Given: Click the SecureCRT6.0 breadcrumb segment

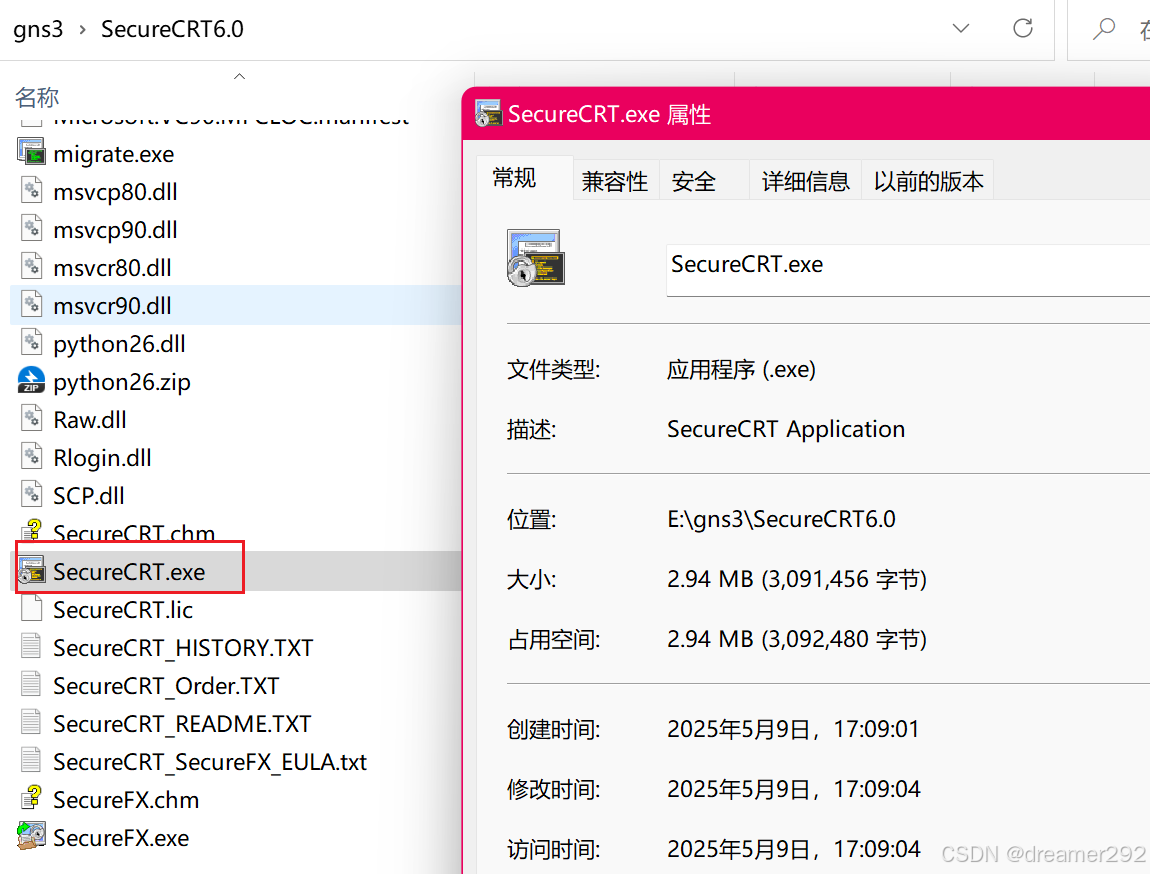Looking at the screenshot, I should click(172, 29).
